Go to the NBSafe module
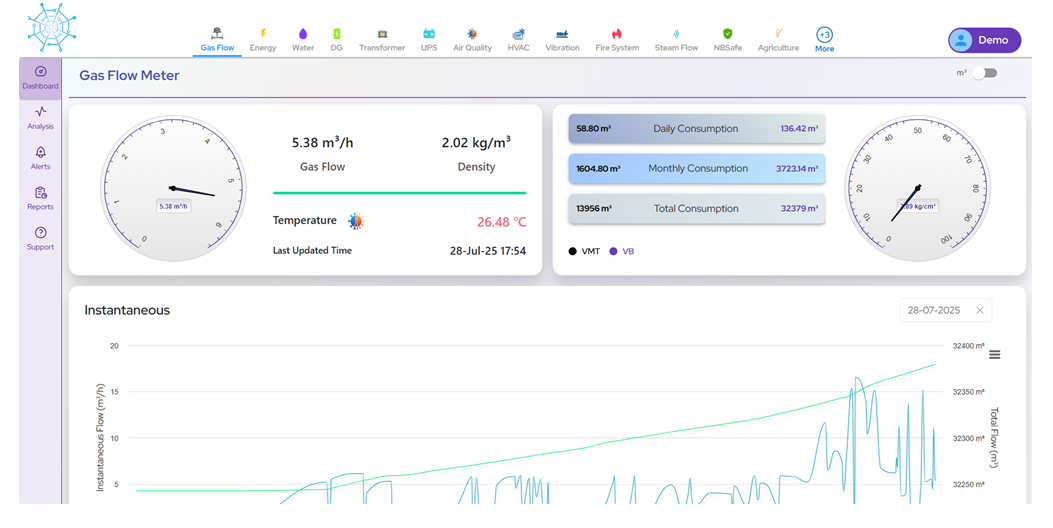This screenshot has height=528, width=1053. point(728,40)
